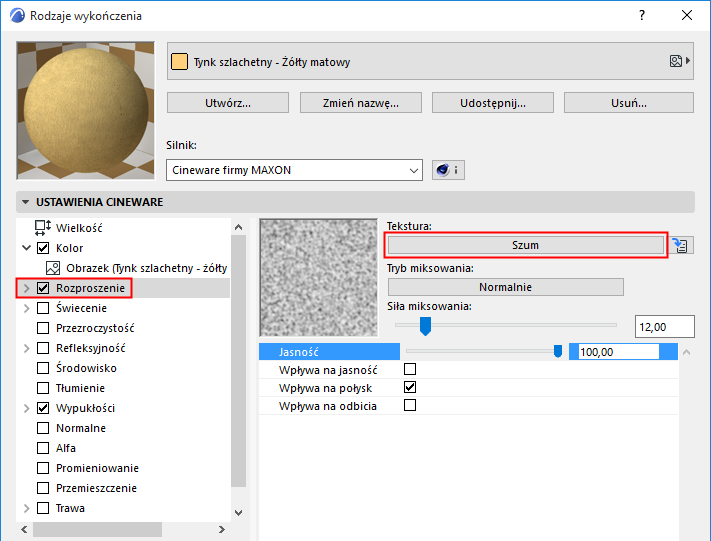
Task: Open the material name selector bar
Action: [430, 61]
